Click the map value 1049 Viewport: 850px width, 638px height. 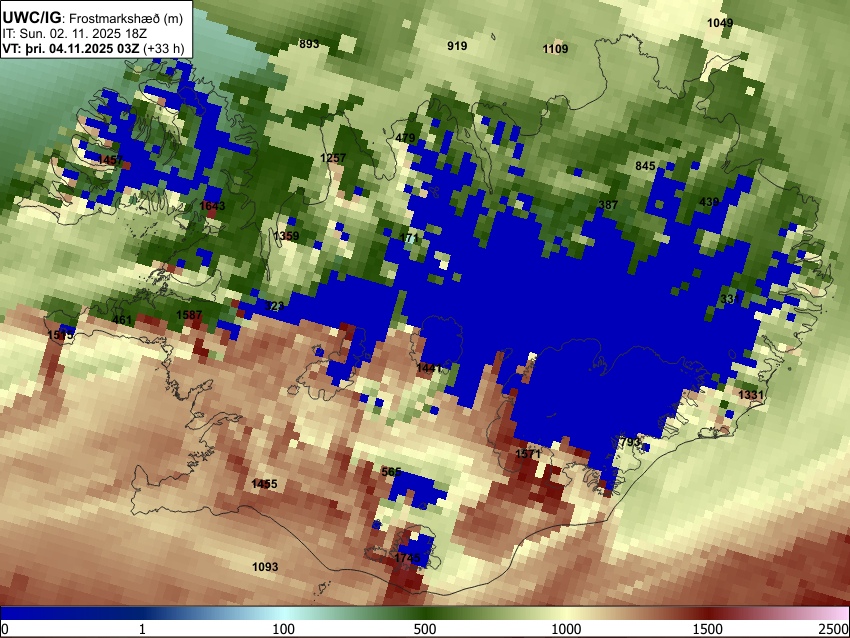[x=720, y=23]
